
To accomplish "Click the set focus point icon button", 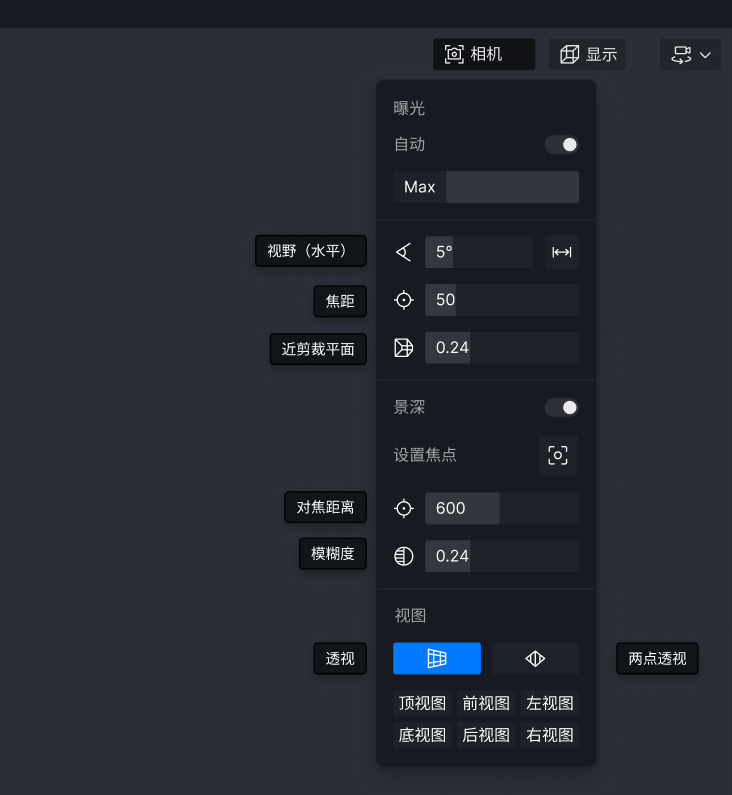I will click(x=558, y=455).
